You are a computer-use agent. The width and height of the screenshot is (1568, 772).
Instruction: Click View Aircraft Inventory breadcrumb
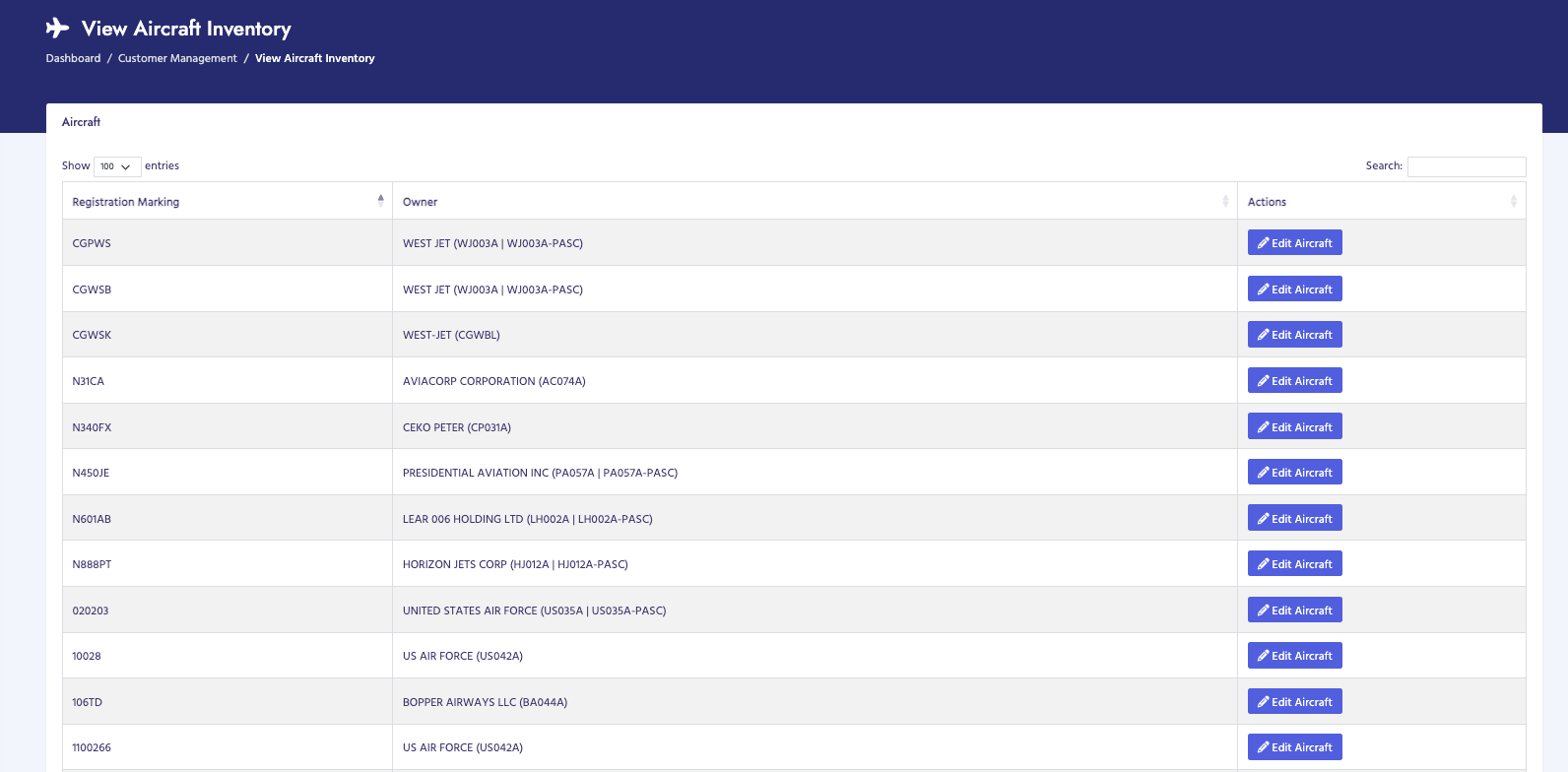point(314,58)
